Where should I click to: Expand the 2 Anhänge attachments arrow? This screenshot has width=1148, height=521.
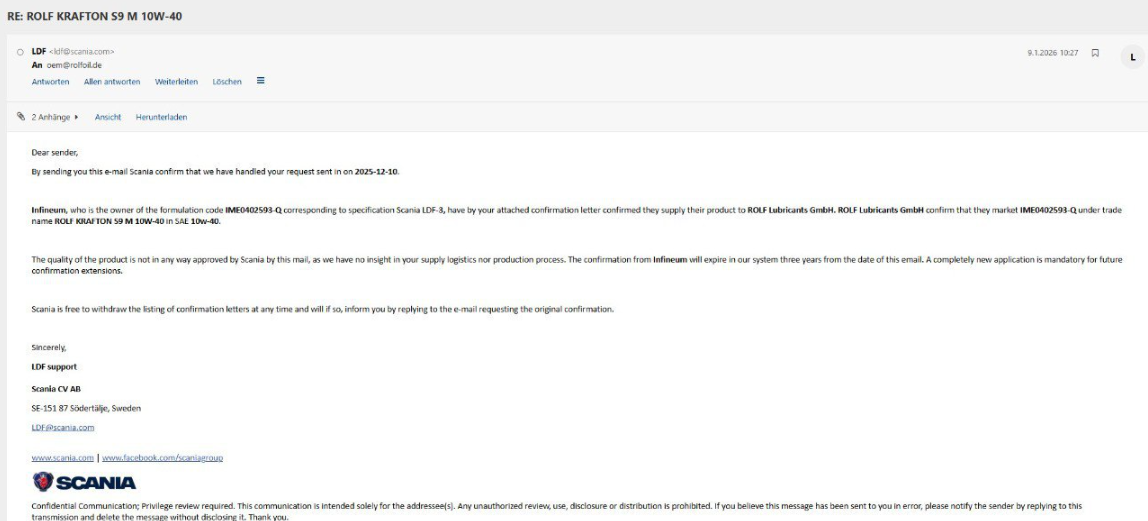pyautogui.click(x=76, y=117)
